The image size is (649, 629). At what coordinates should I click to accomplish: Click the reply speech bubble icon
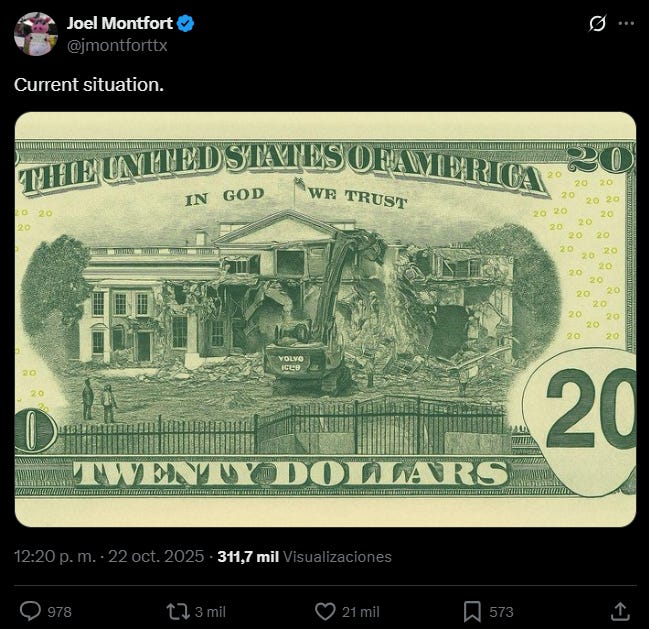click(x=31, y=611)
